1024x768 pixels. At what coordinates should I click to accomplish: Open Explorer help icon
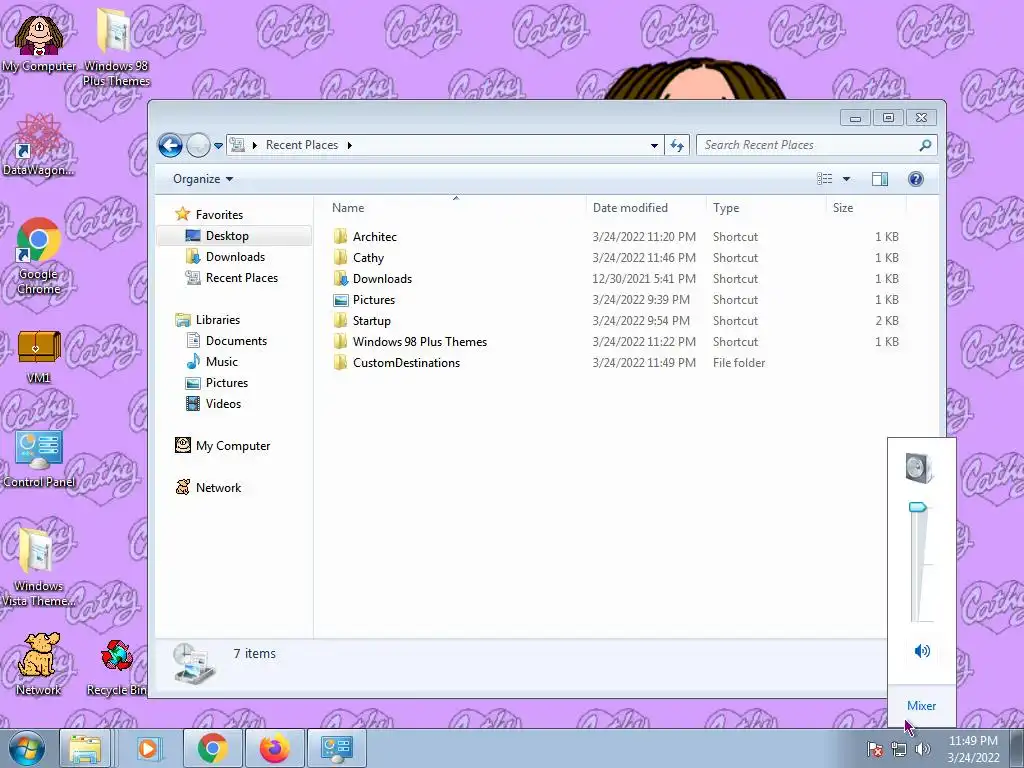[916, 179]
